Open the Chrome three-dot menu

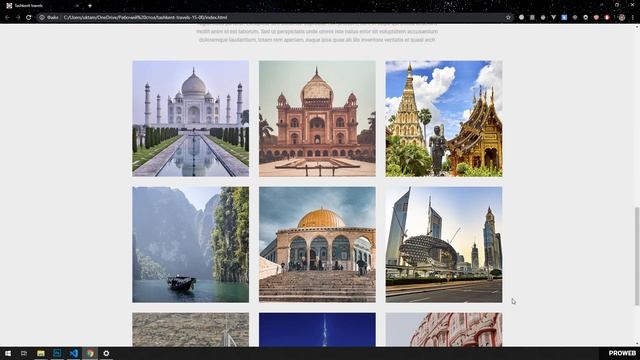tap(633, 18)
